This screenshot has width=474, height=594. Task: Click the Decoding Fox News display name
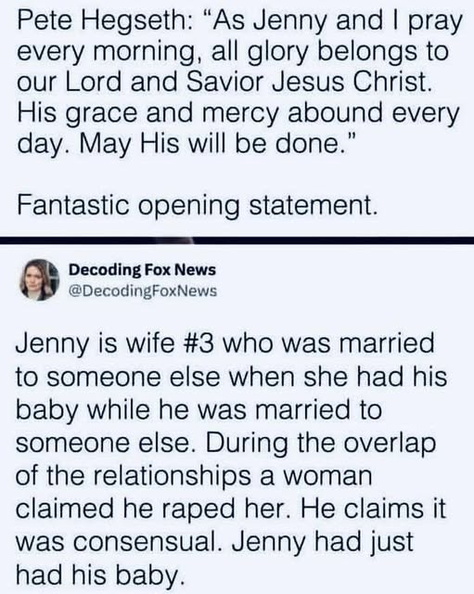pyautogui.click(x=142, y=270)
